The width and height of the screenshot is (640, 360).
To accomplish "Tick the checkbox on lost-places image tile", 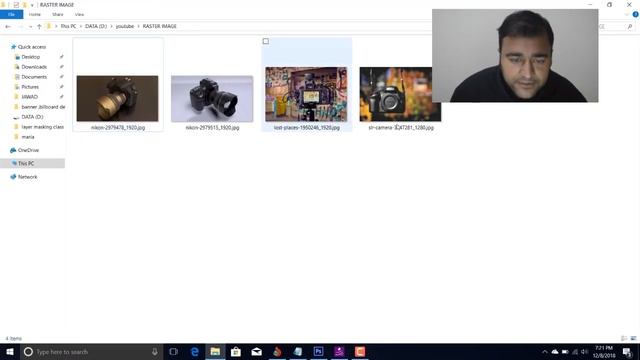I will click(x=266, y=41).
